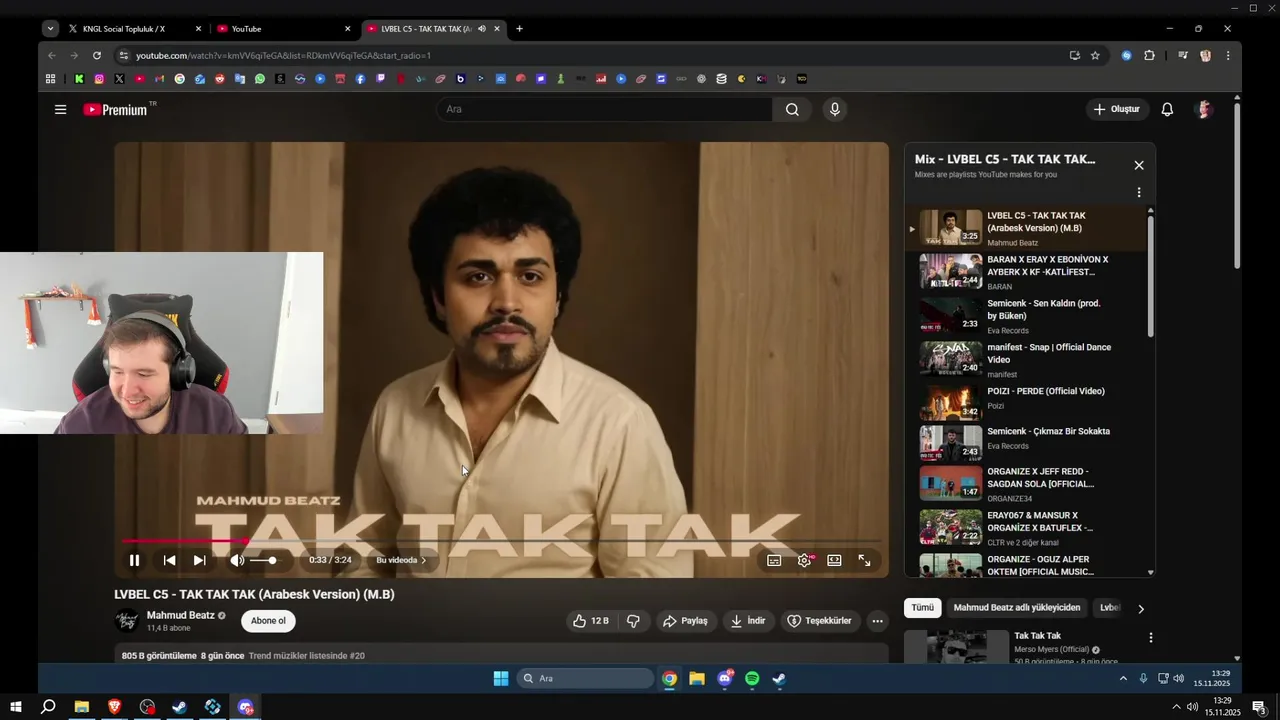Open the account avatar menu
Viewport: 1280px width, 720px height.
[1204, 109]
